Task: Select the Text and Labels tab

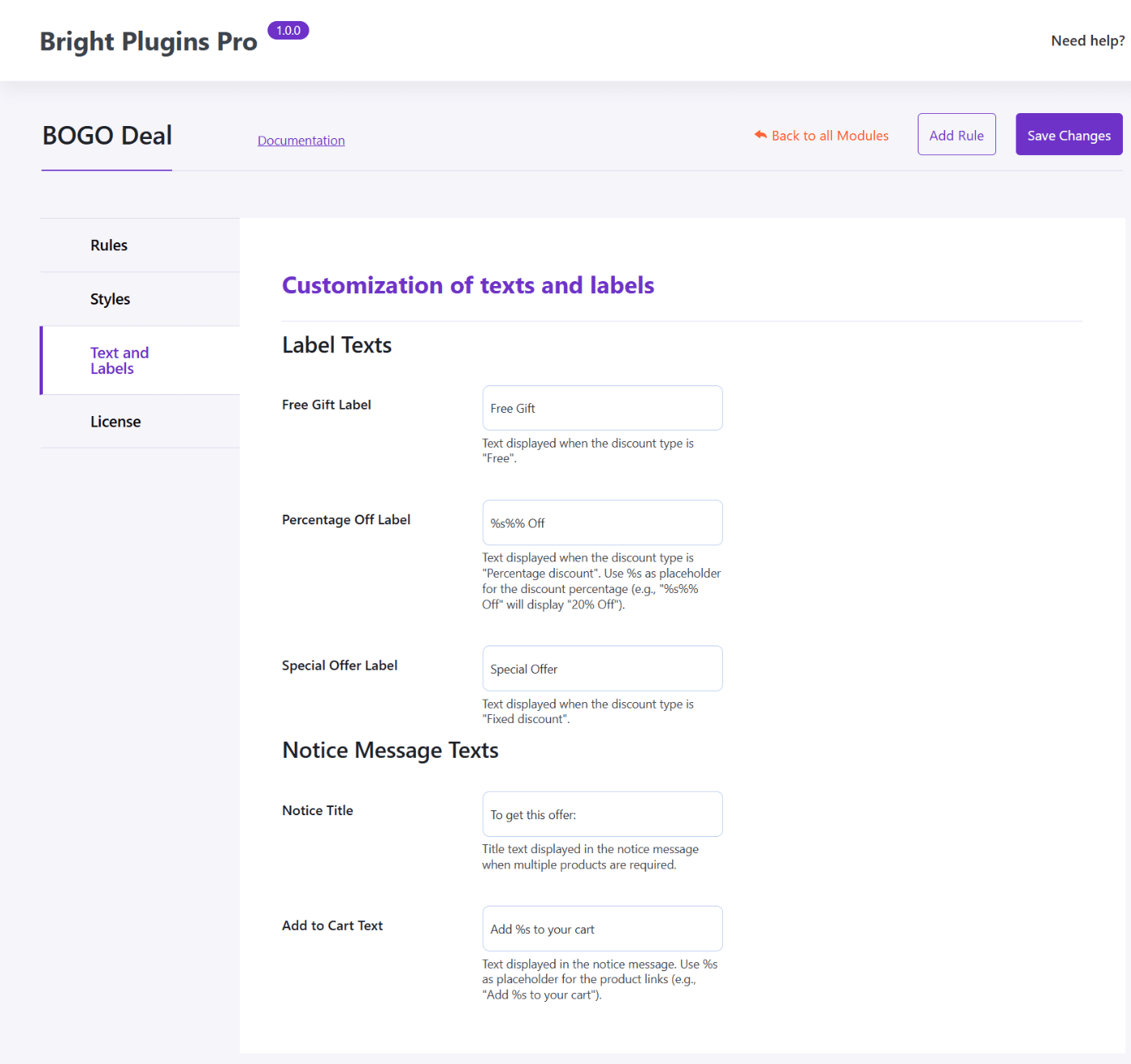Action: coord(120,360)
